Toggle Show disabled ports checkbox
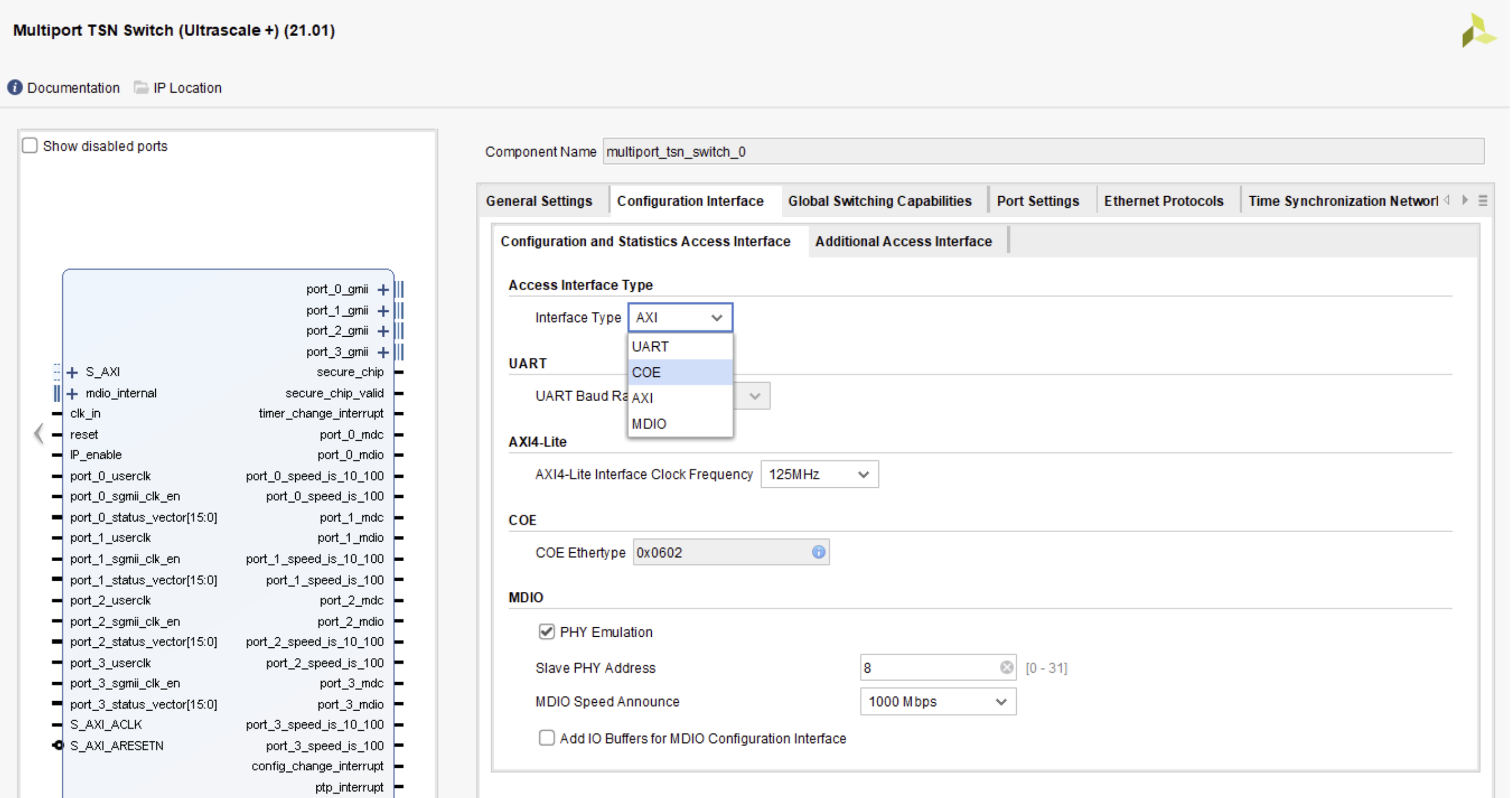The height and width of the screenshot is (798, 1512). (31, 146)
